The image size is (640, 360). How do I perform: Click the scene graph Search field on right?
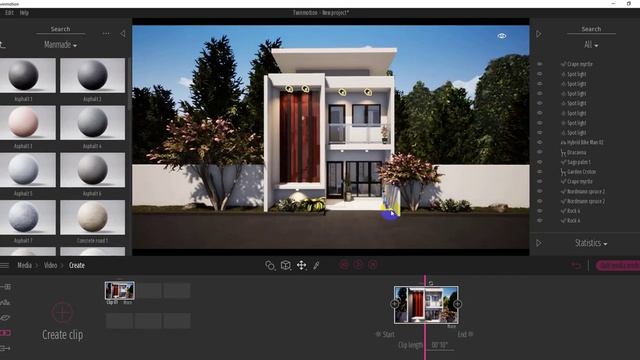point(591,29)
